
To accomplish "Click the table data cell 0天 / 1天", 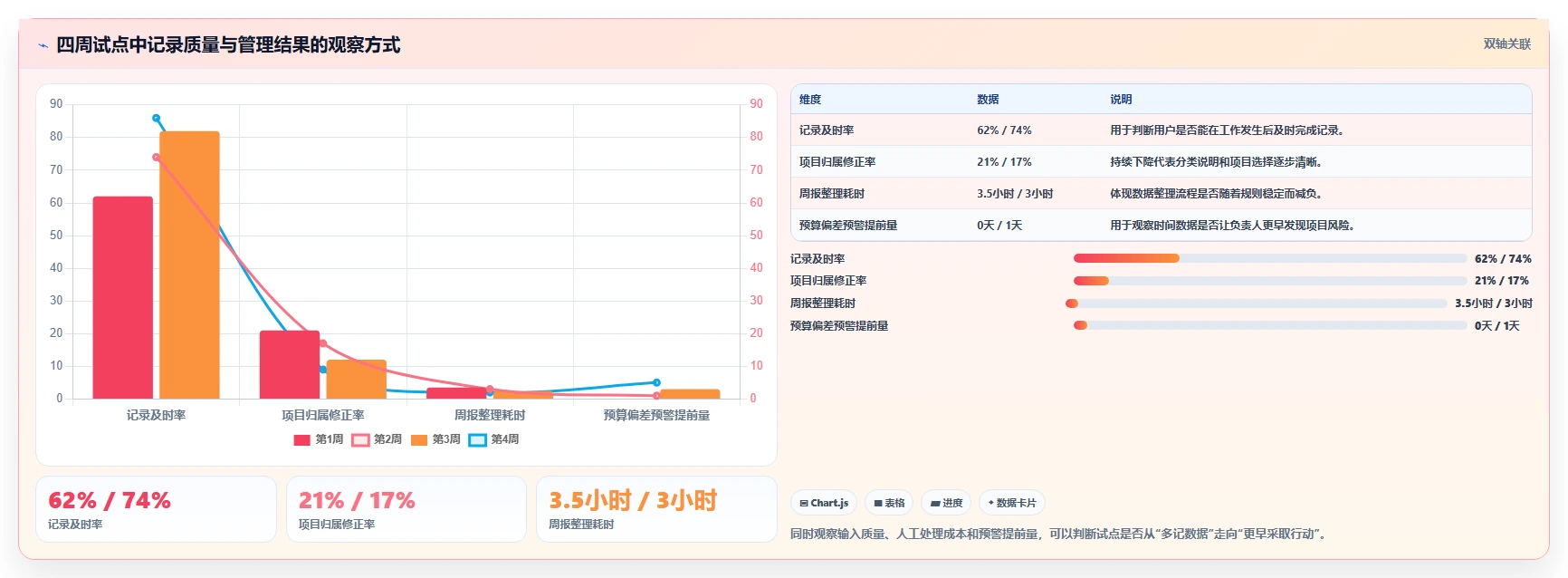I will 999,226.
